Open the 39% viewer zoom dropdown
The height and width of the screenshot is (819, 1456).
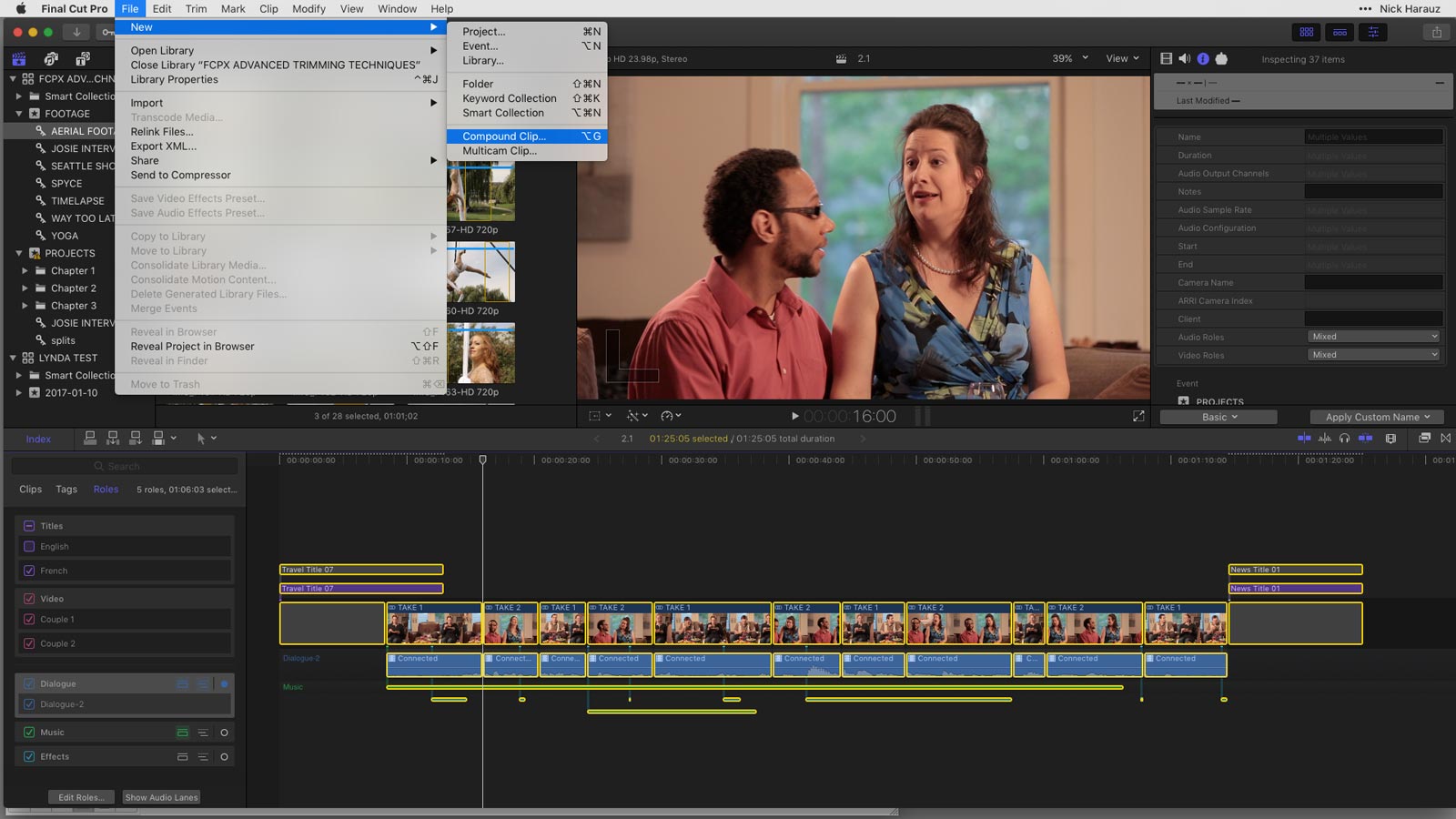1070,58
